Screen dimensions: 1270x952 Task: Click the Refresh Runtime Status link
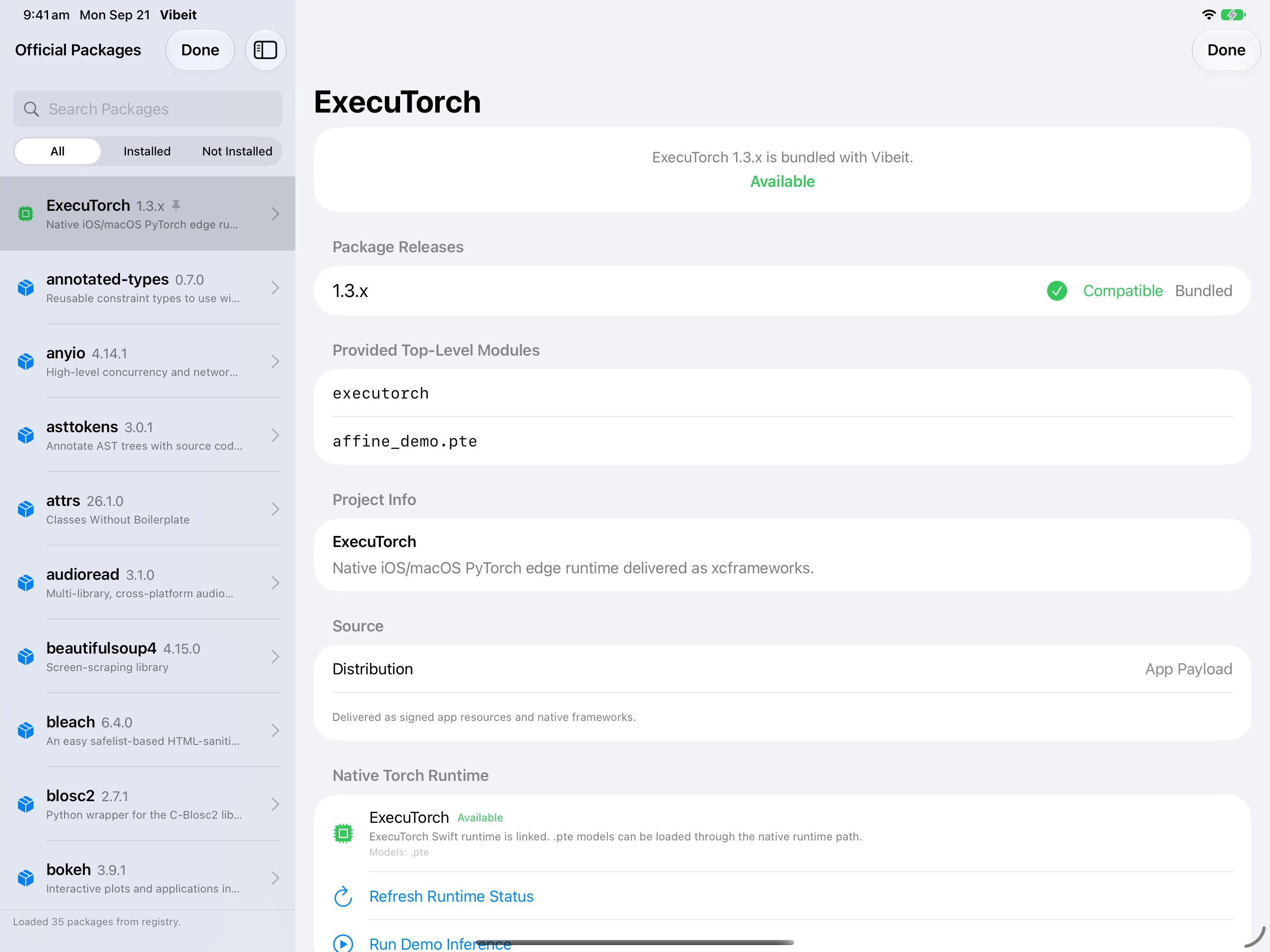coord(451,896)
